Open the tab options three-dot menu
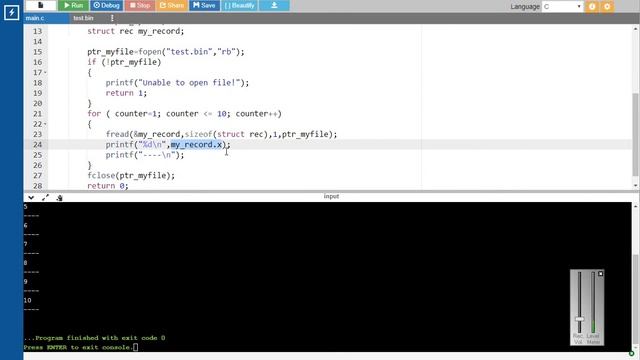Viewport: 640px width, 360px height. tap(112, 18)
